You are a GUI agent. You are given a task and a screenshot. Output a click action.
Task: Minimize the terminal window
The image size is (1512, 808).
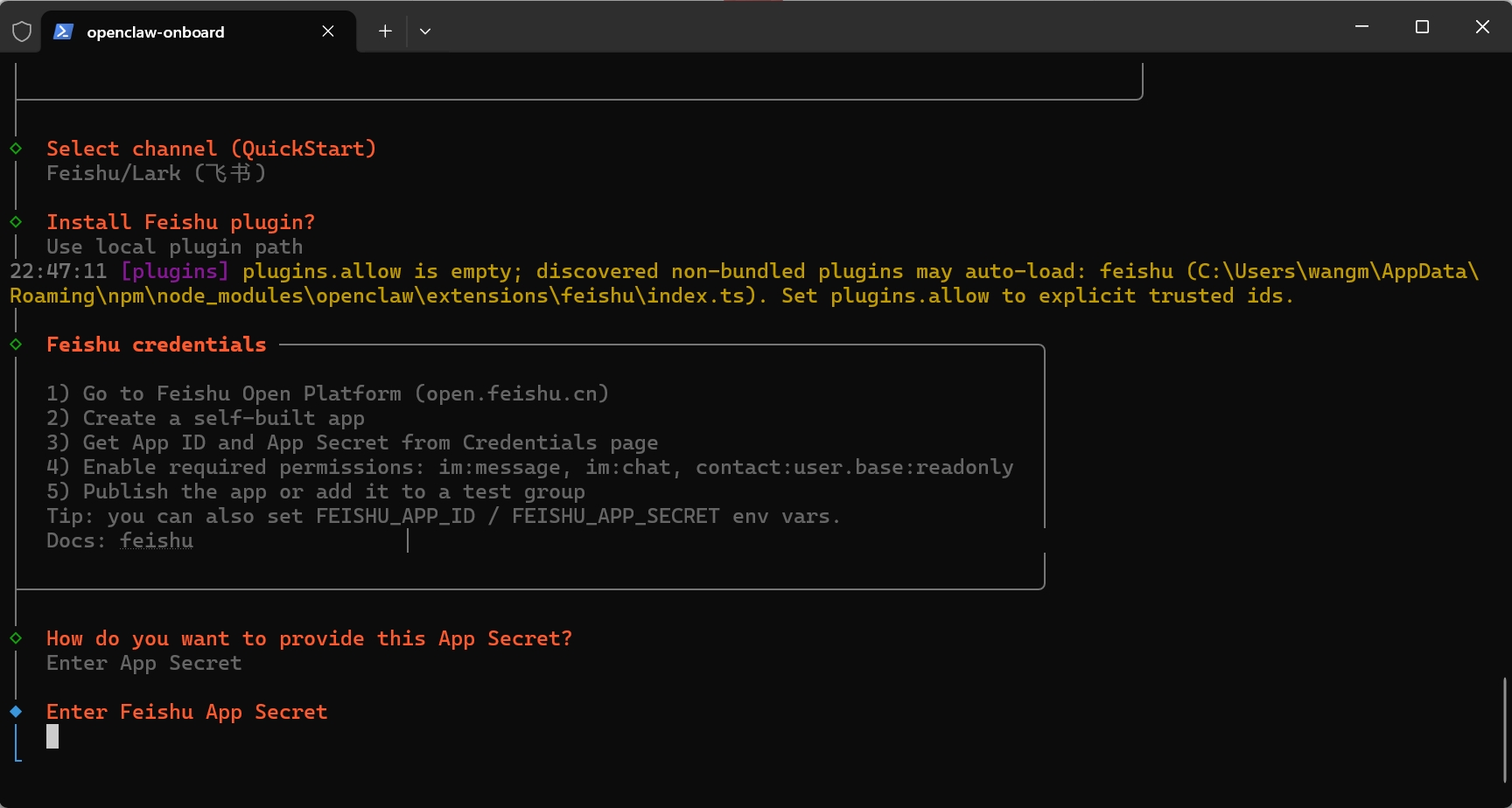1361,27
